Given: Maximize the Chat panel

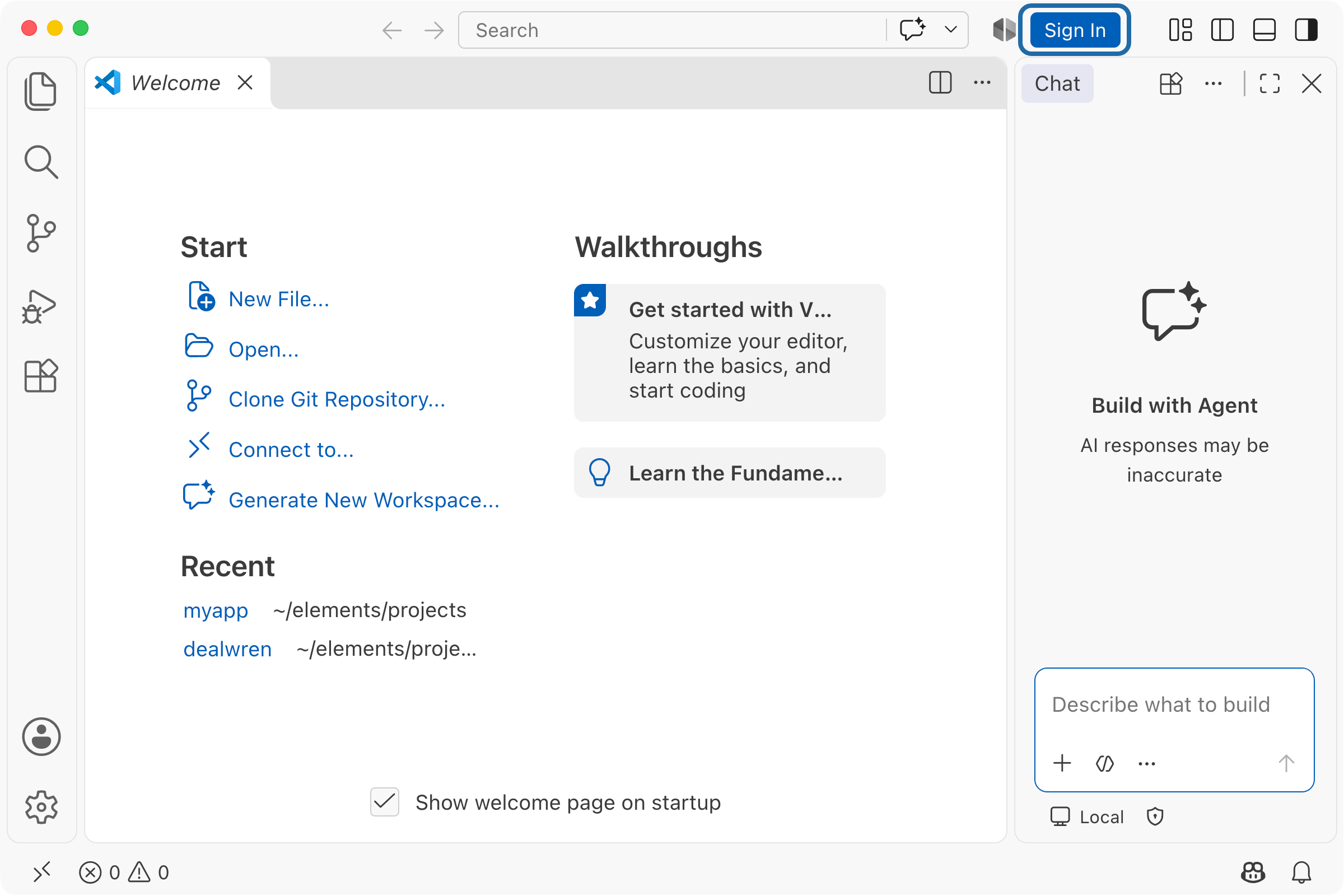Looking at the screenshot, I should pos(1270,84).
